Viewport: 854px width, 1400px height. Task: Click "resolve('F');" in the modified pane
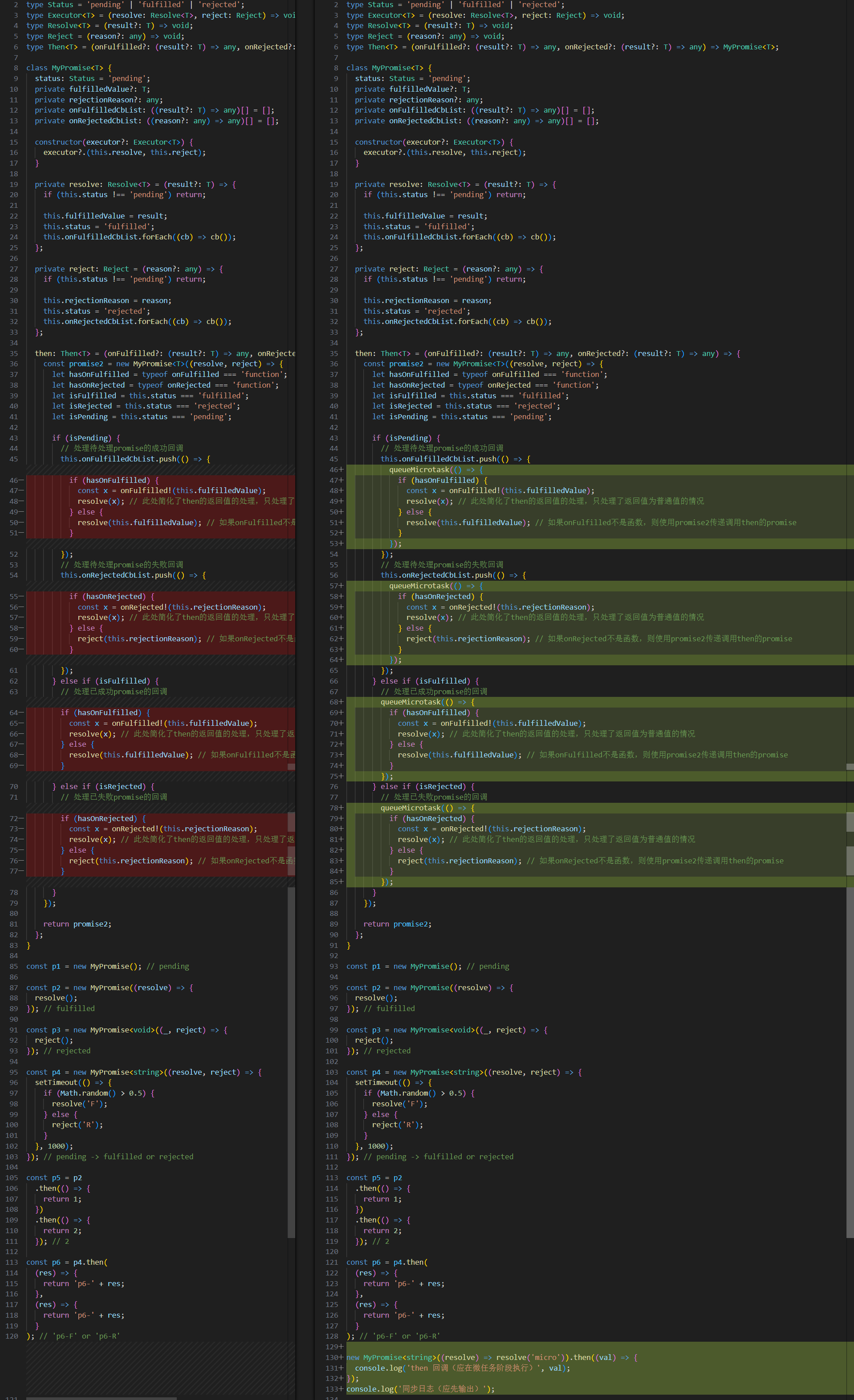(x=400, y=1104)
